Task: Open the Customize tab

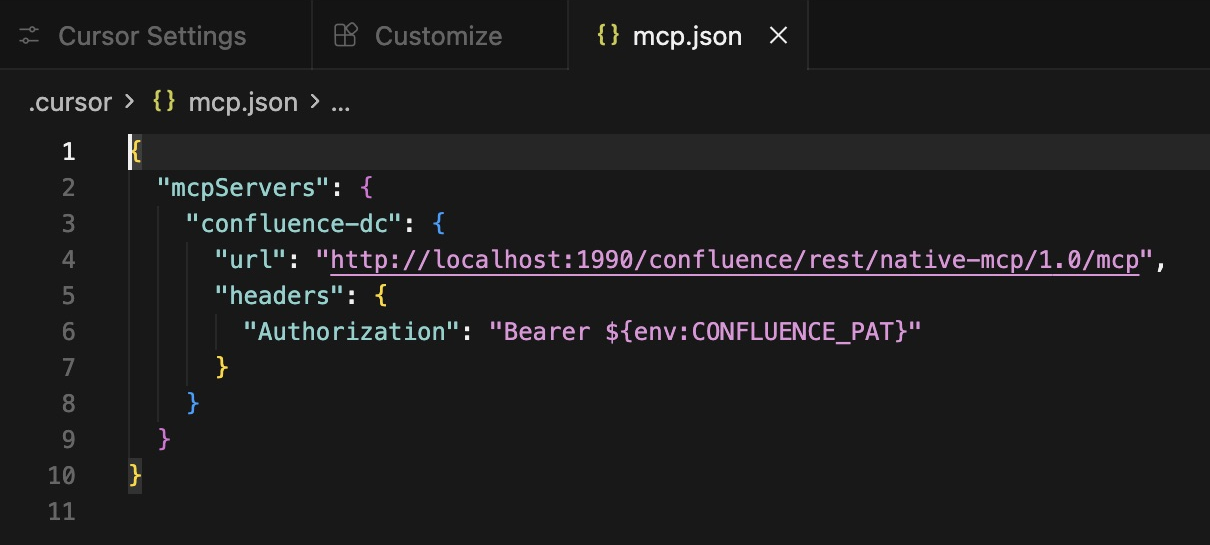Action: pyautogui.click(x=439, y=36)
